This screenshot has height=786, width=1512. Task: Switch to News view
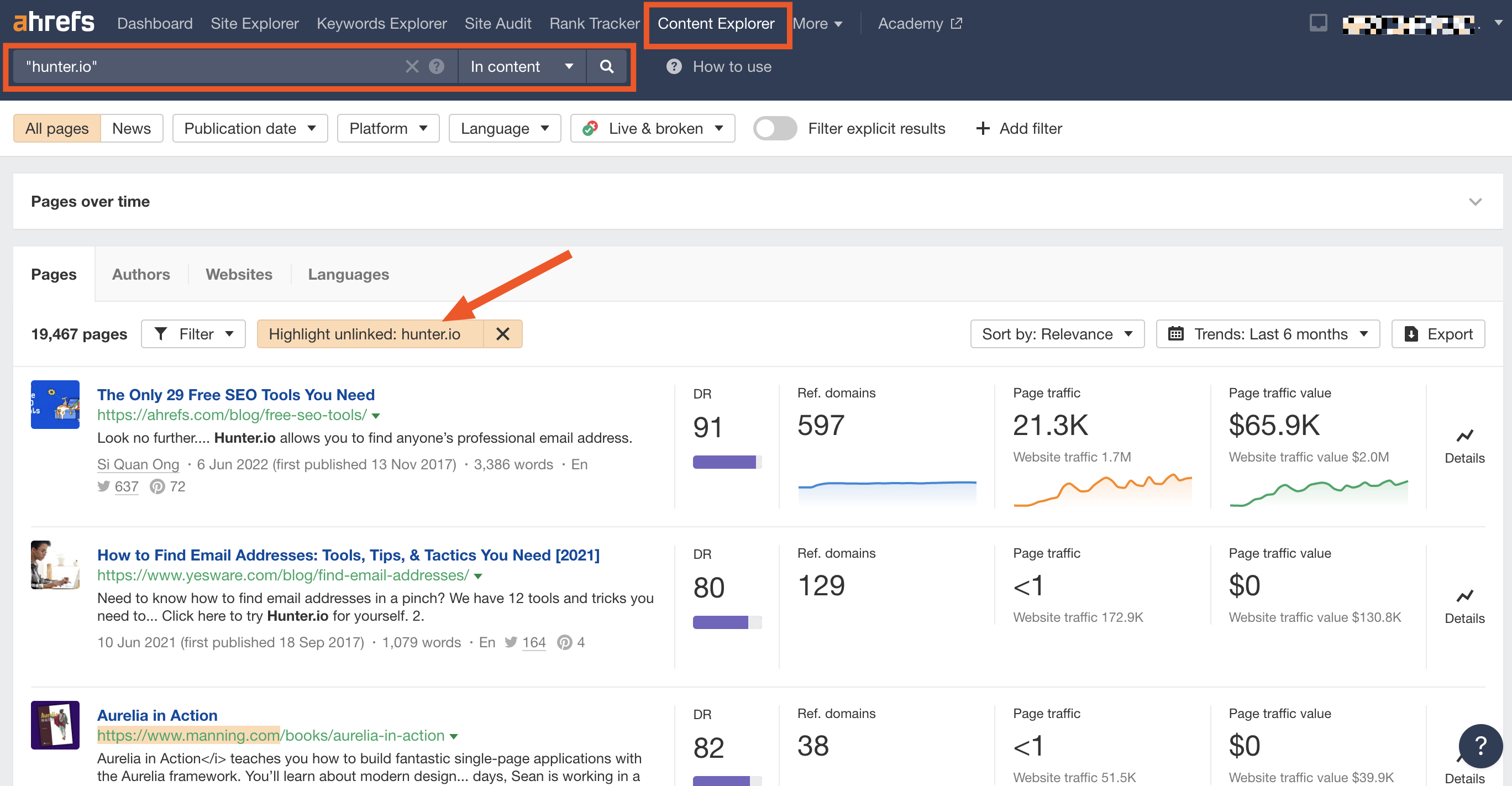(x=132, y=128)
